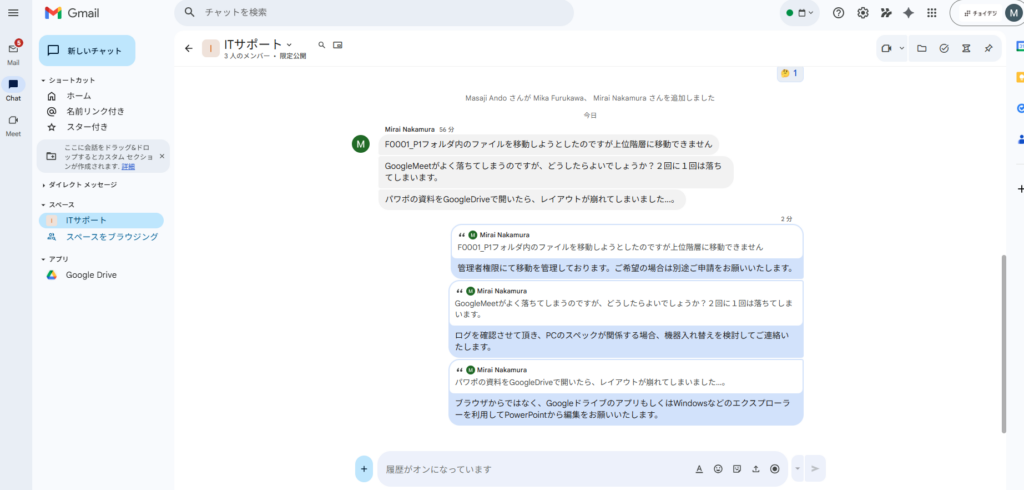Click the thinking emoji reaction chip
The image size is (1024, 490).
[x=790, y=73]
